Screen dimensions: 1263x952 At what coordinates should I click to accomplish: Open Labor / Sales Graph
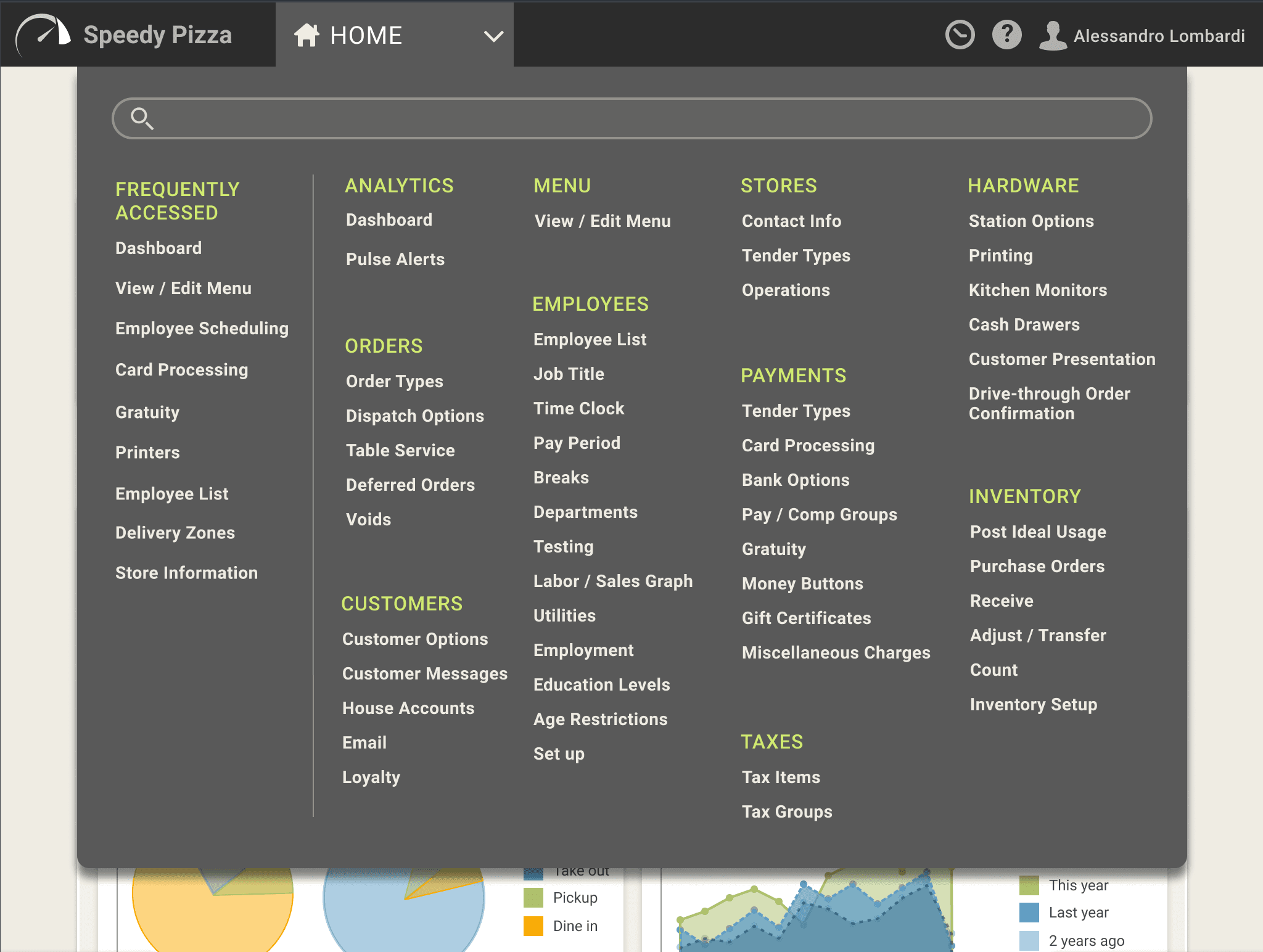(612, 581)
